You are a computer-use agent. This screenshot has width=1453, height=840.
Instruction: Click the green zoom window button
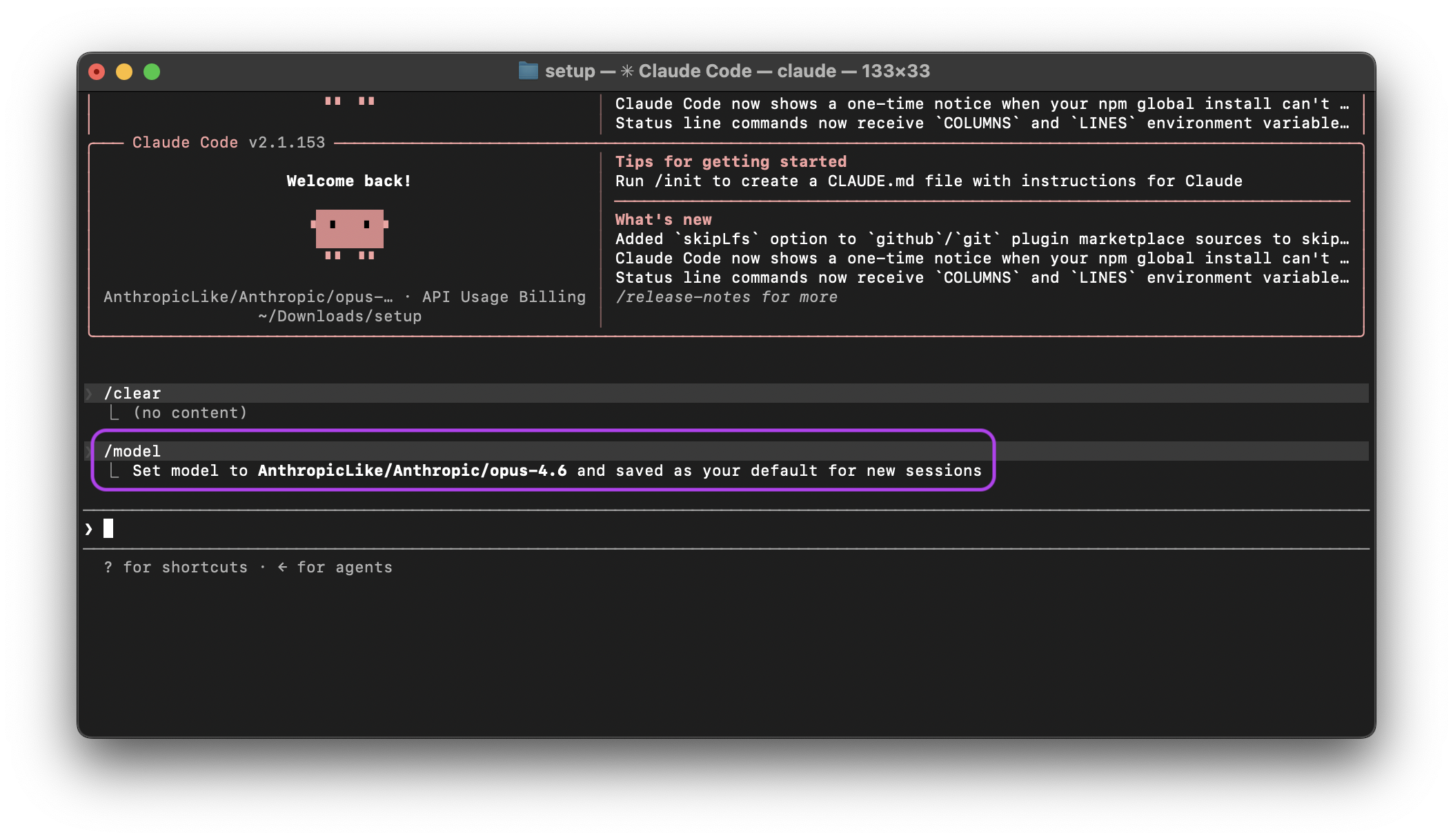click(152, 72)
